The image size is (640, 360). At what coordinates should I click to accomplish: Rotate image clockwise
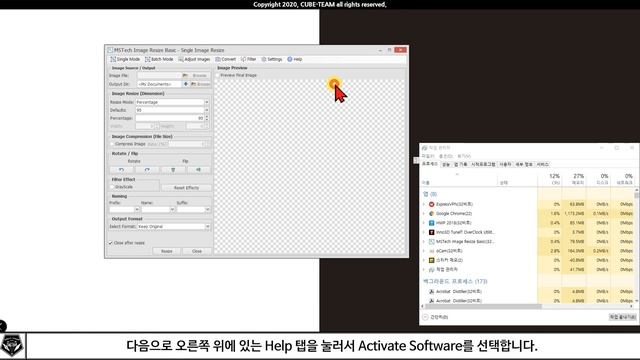coord(147,170)
